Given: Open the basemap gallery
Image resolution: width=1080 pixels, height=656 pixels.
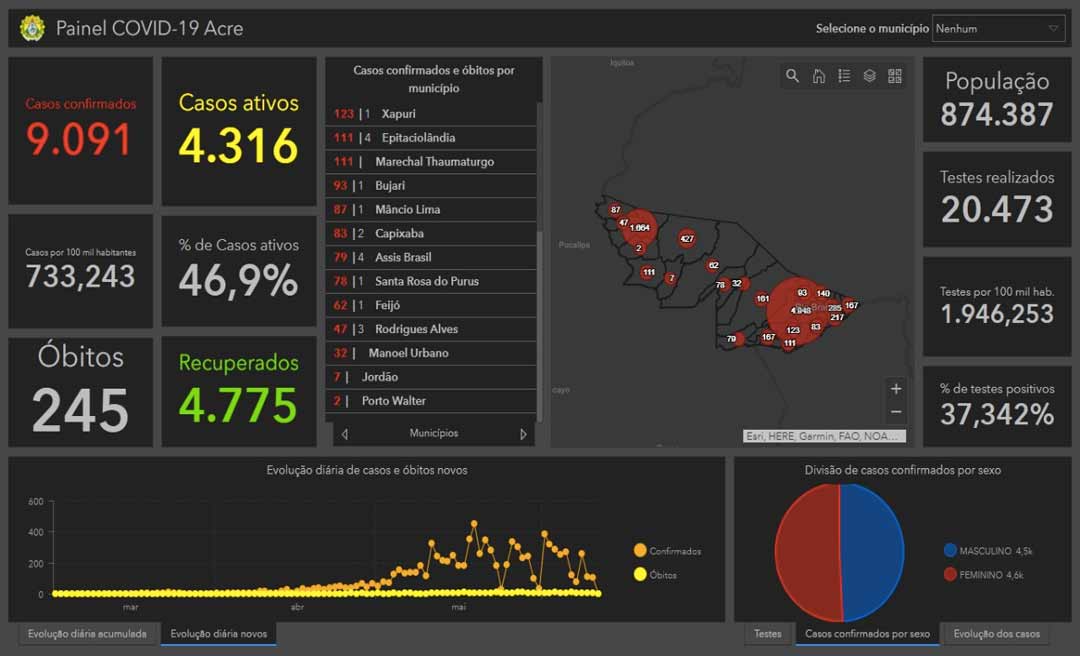Looking at the screenshot, I should click(x=895, y=76).
